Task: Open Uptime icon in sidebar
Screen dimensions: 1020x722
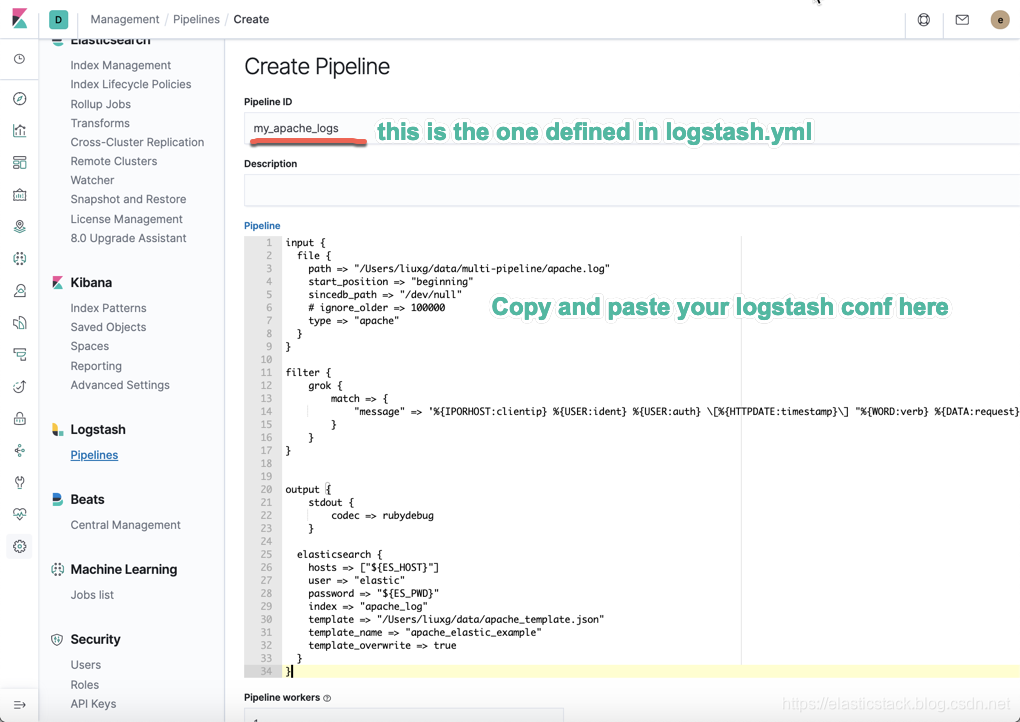Action: [20, 386]
